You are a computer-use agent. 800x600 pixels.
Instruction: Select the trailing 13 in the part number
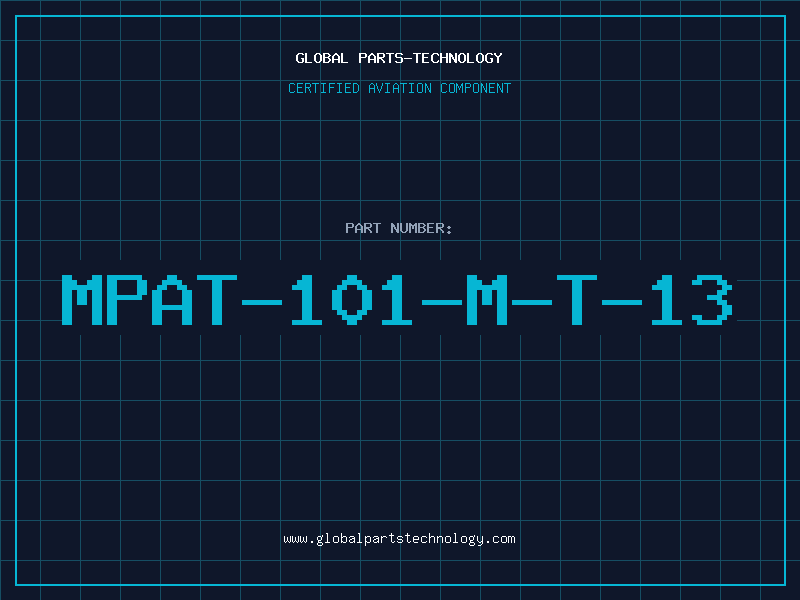[x=692, y=299]
